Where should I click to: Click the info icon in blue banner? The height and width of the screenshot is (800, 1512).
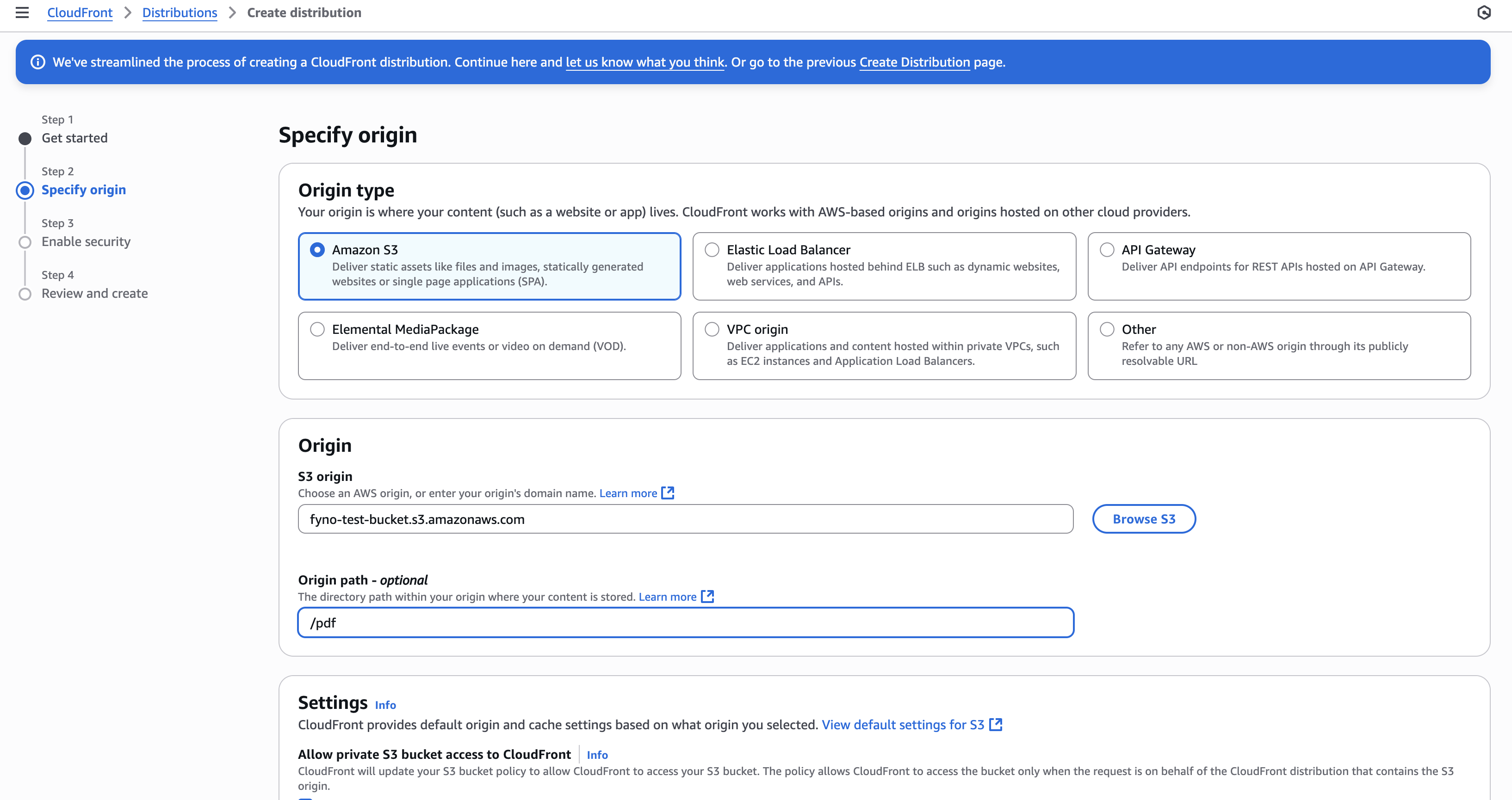37,62
